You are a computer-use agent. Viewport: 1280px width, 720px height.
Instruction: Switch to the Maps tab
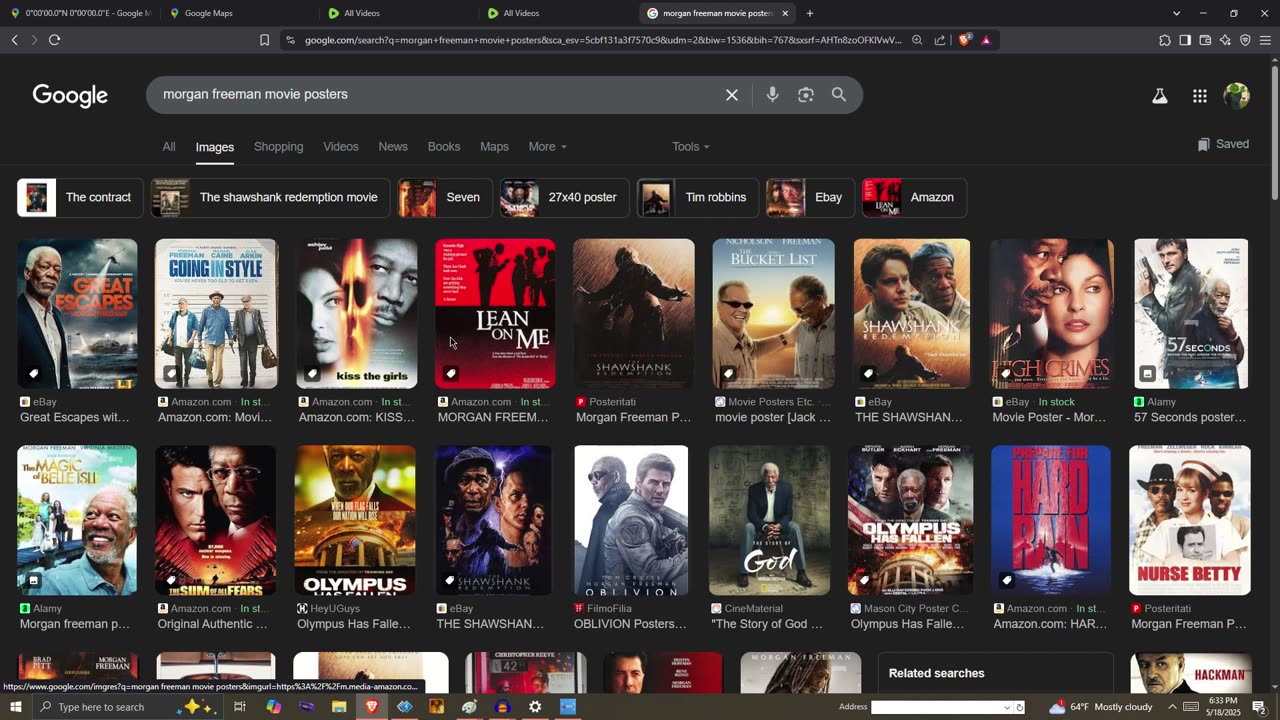(x=494, y=146)
